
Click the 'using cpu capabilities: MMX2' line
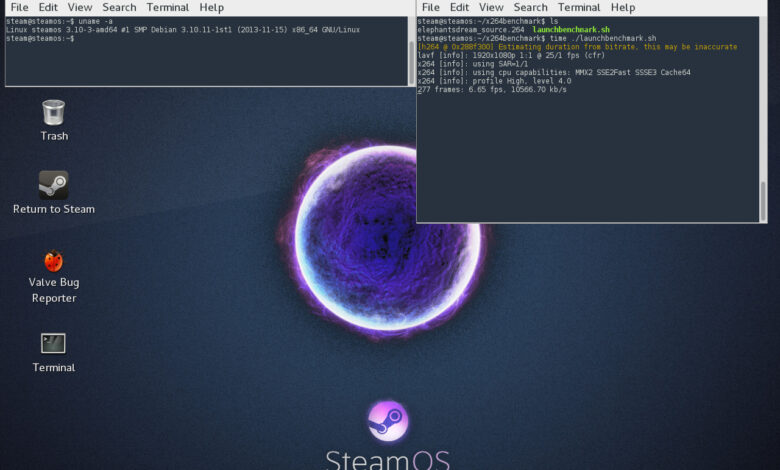tap(554, 72)
